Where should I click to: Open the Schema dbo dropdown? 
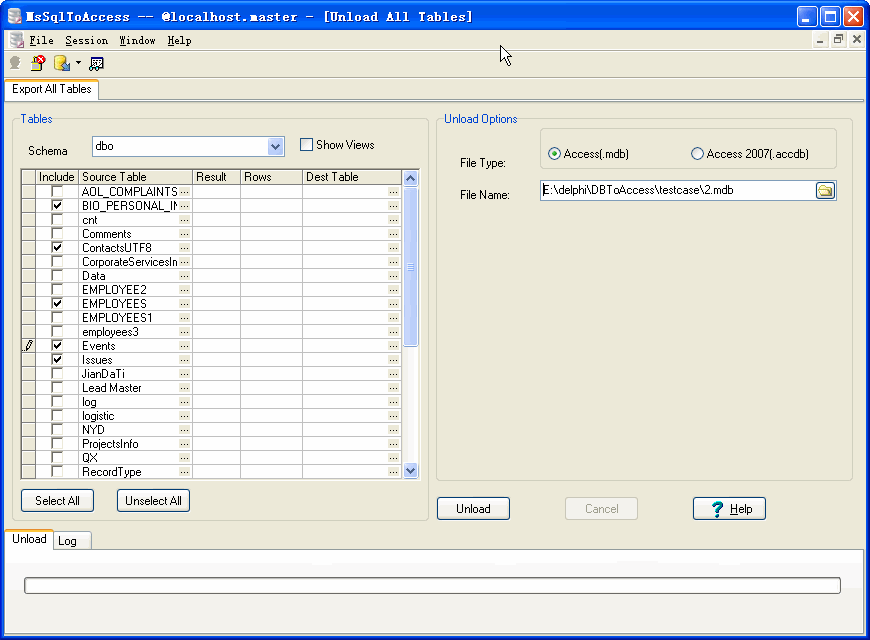point(275,147)
